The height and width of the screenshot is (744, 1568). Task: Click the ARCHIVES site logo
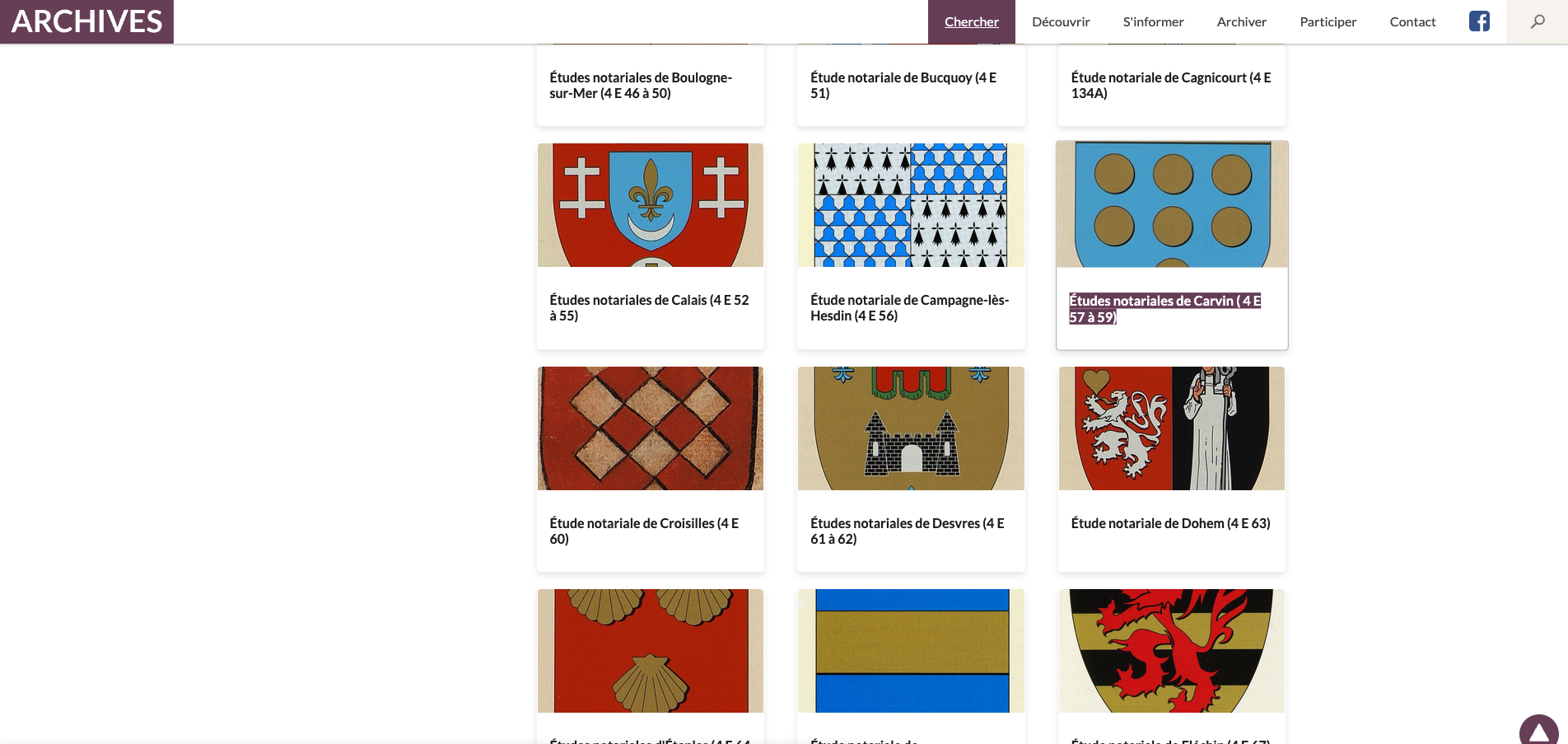[x=86, y=21]
